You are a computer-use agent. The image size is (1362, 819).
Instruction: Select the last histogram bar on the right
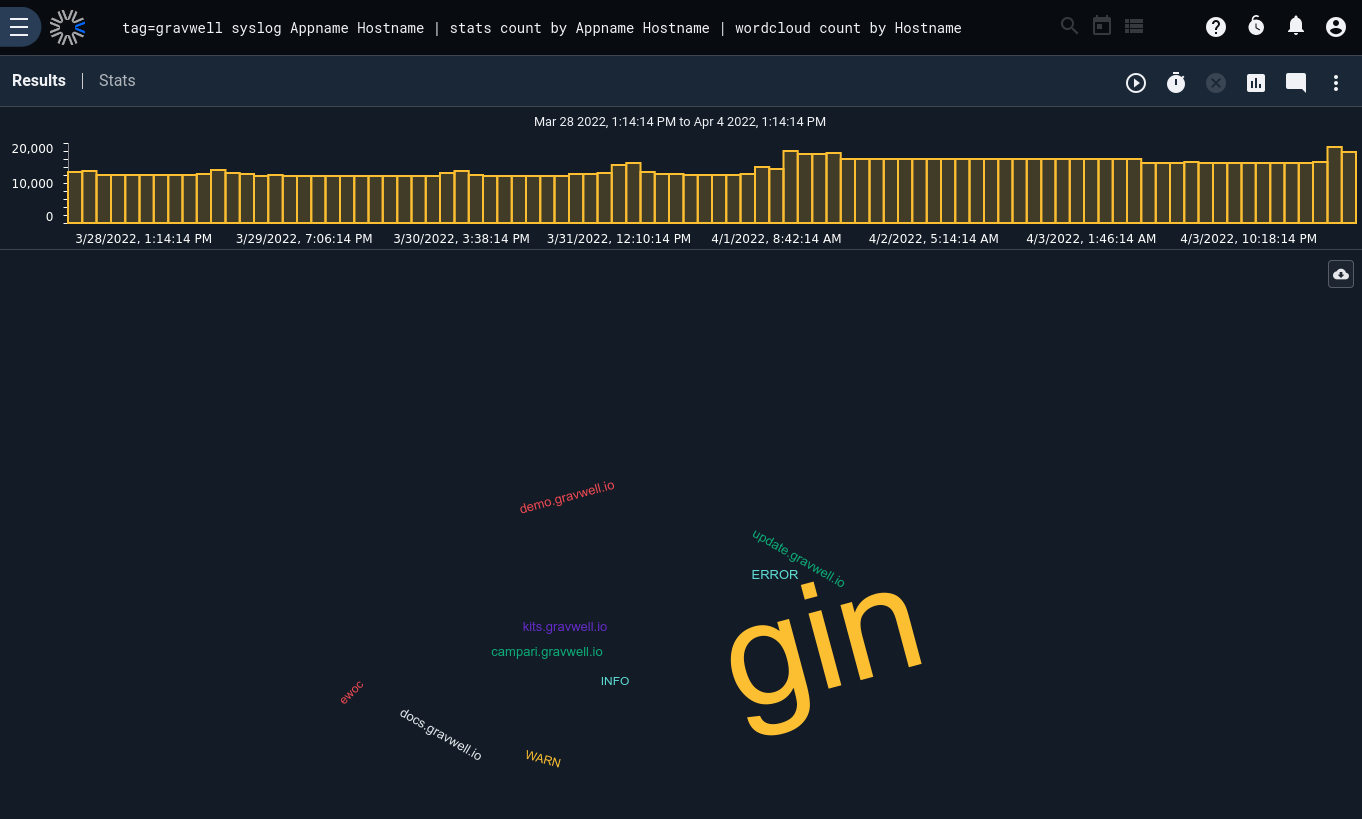1349,187
